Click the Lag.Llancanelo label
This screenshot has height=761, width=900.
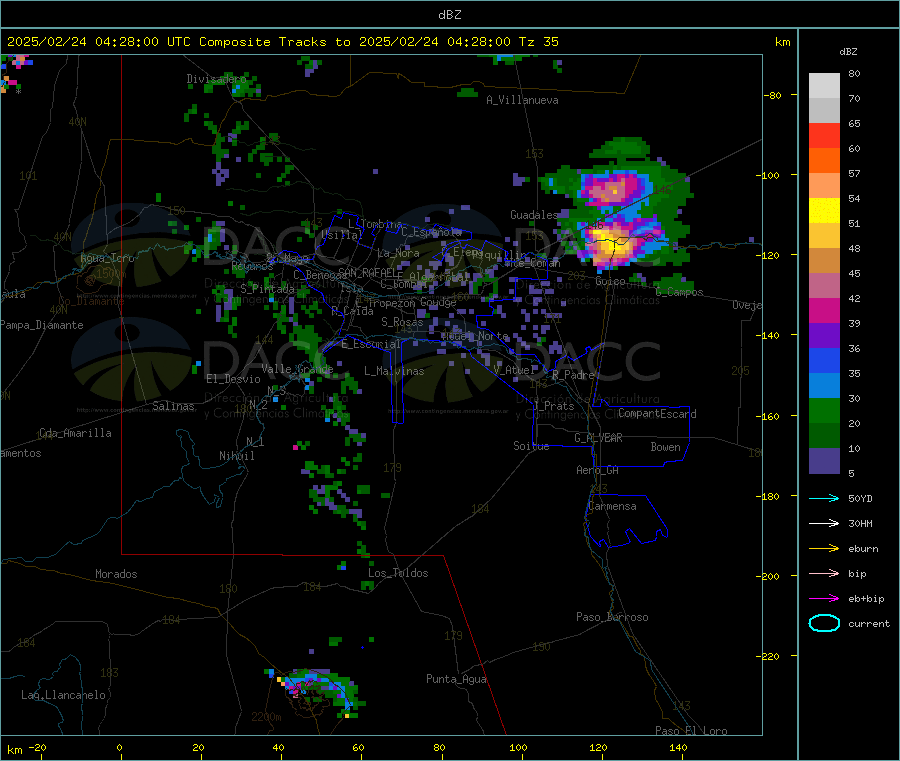pos(63,695)
